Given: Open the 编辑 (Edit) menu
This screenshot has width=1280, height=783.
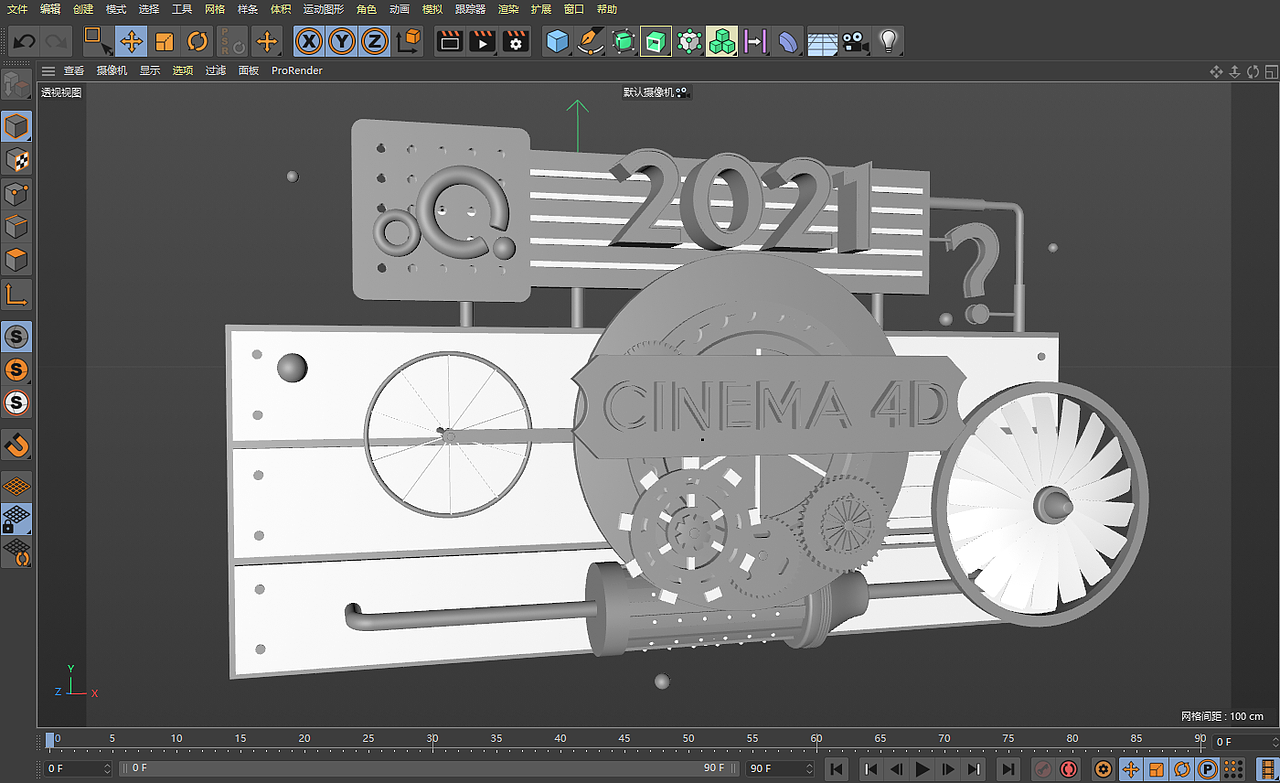Looking at the screenshot, I should 50,9.
